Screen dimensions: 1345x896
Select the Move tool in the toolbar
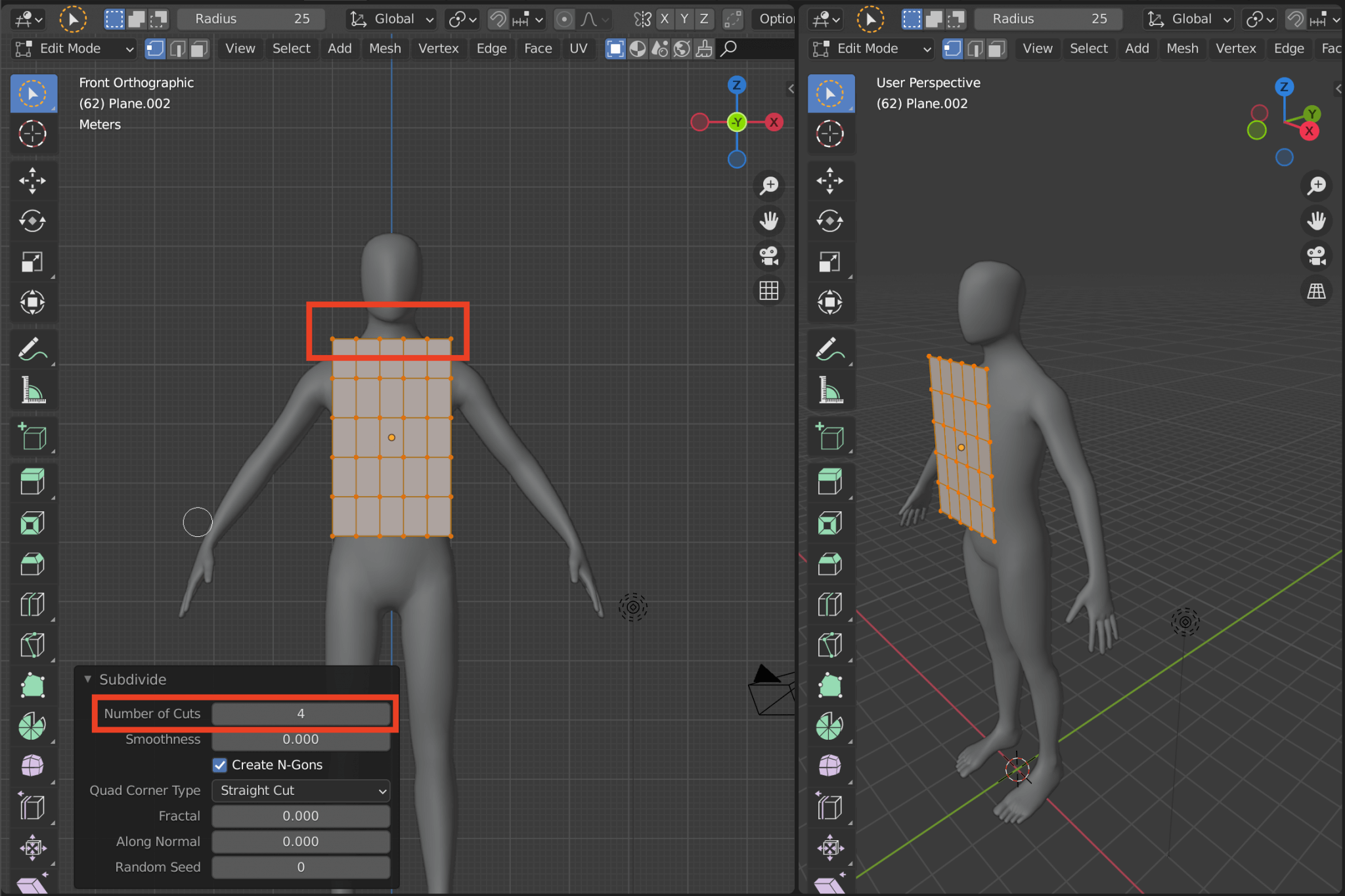33,181
